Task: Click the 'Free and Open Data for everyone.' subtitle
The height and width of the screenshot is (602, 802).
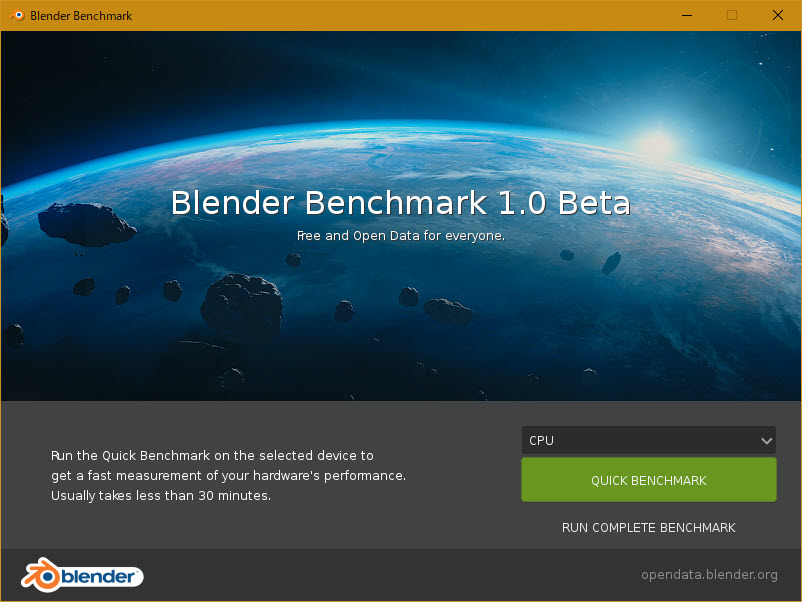Action: coord(400,236)
